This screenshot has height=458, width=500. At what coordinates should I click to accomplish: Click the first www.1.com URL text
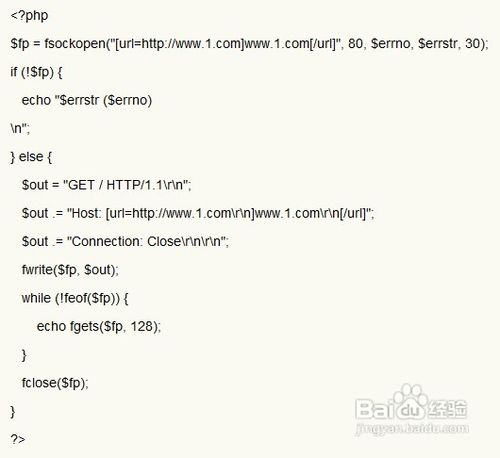click(x=210, y=43)
